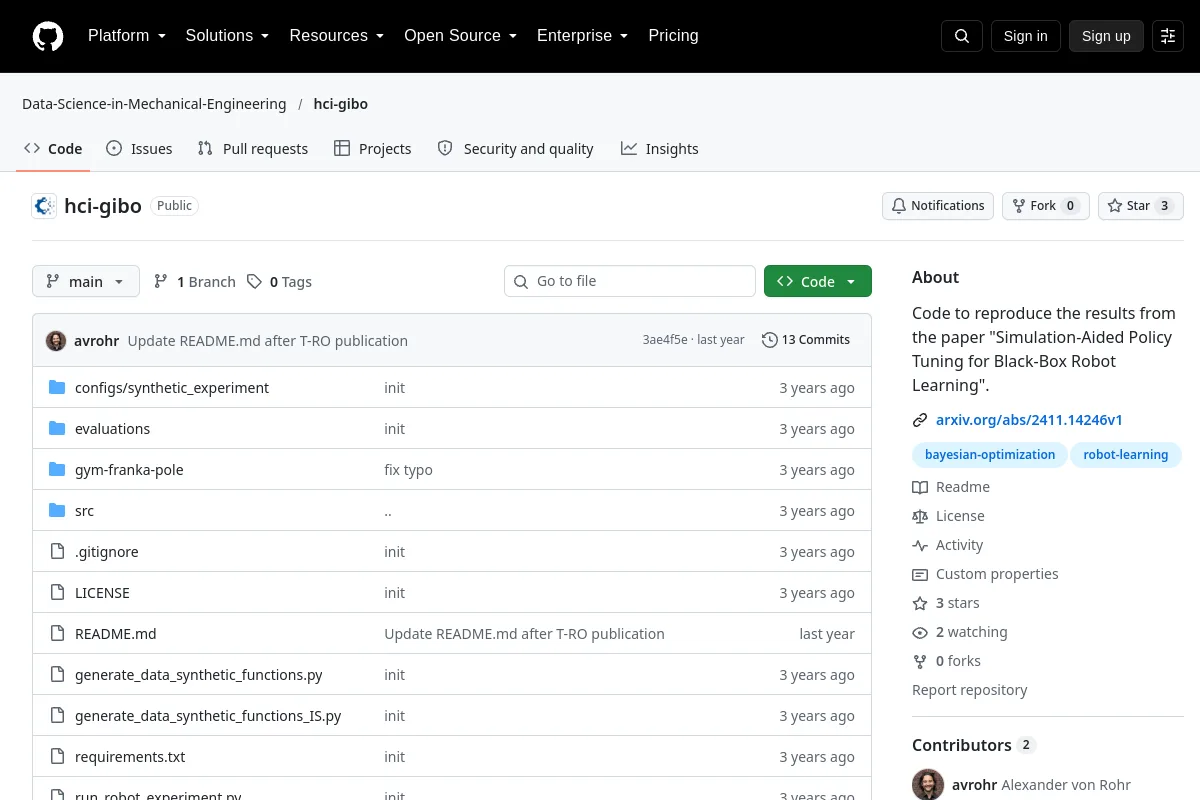Screen dimensions: 1200x800
Task: Open generate_data_synthetic_functions_IS.py file
Action: [x=208, y=716]
